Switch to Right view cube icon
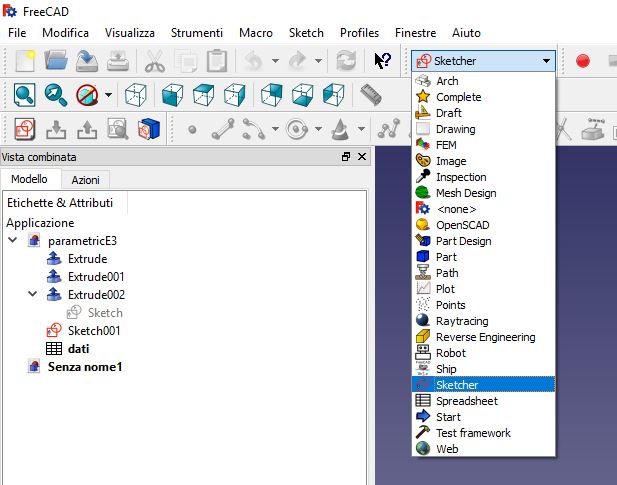 (x=235, y=95)
